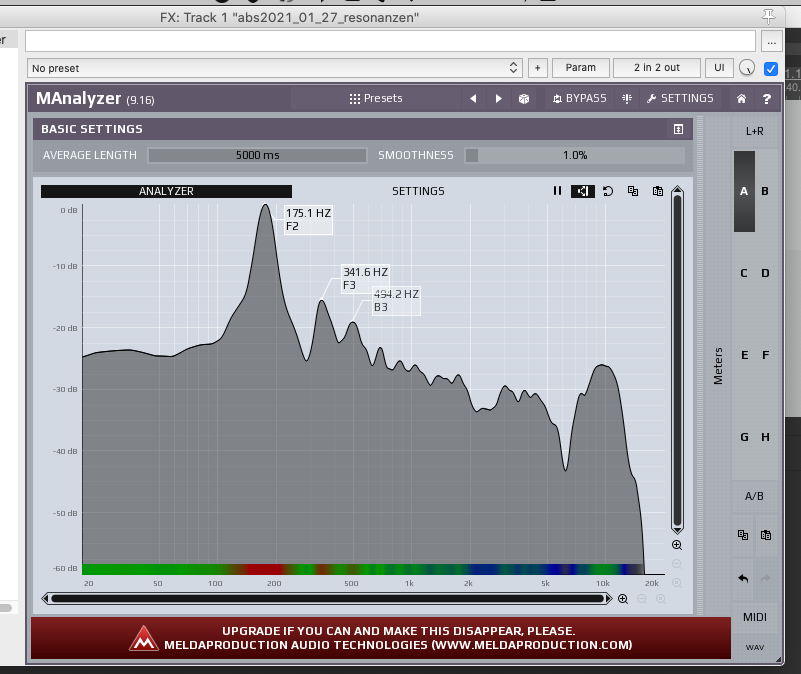The height and width of the screenshot is (674, 801).
Task: Click the highlighted icon next to the pause button
Action: pos(582,191)
